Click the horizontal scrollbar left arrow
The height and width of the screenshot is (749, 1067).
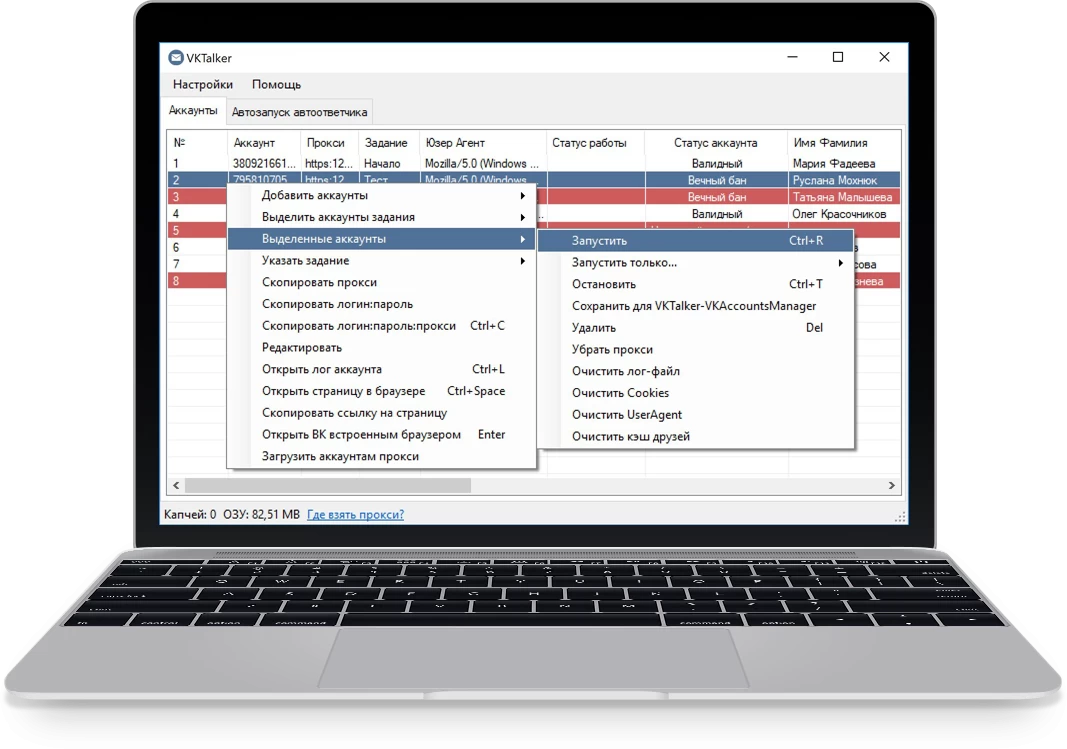pyautogui.click(x=176, y=486)
